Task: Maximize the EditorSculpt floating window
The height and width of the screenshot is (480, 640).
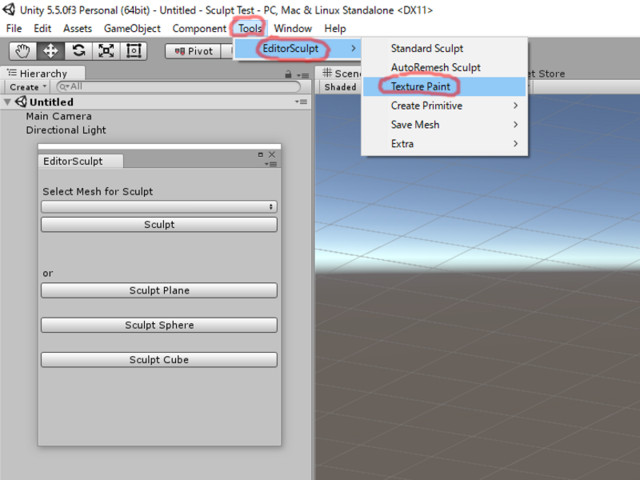Action: (x=260, y=154)
